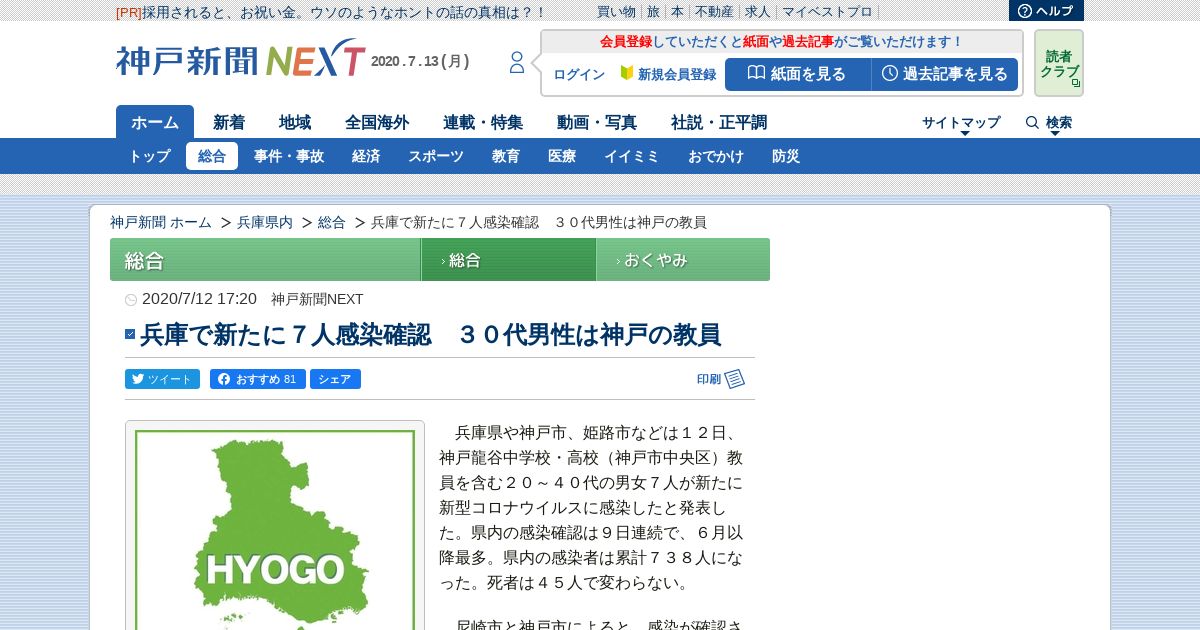Click 神戸新聞 ホーム breadcrumb link
Image resolution: width=1200 pixels, height=630 pixels.
click(161, 222)
